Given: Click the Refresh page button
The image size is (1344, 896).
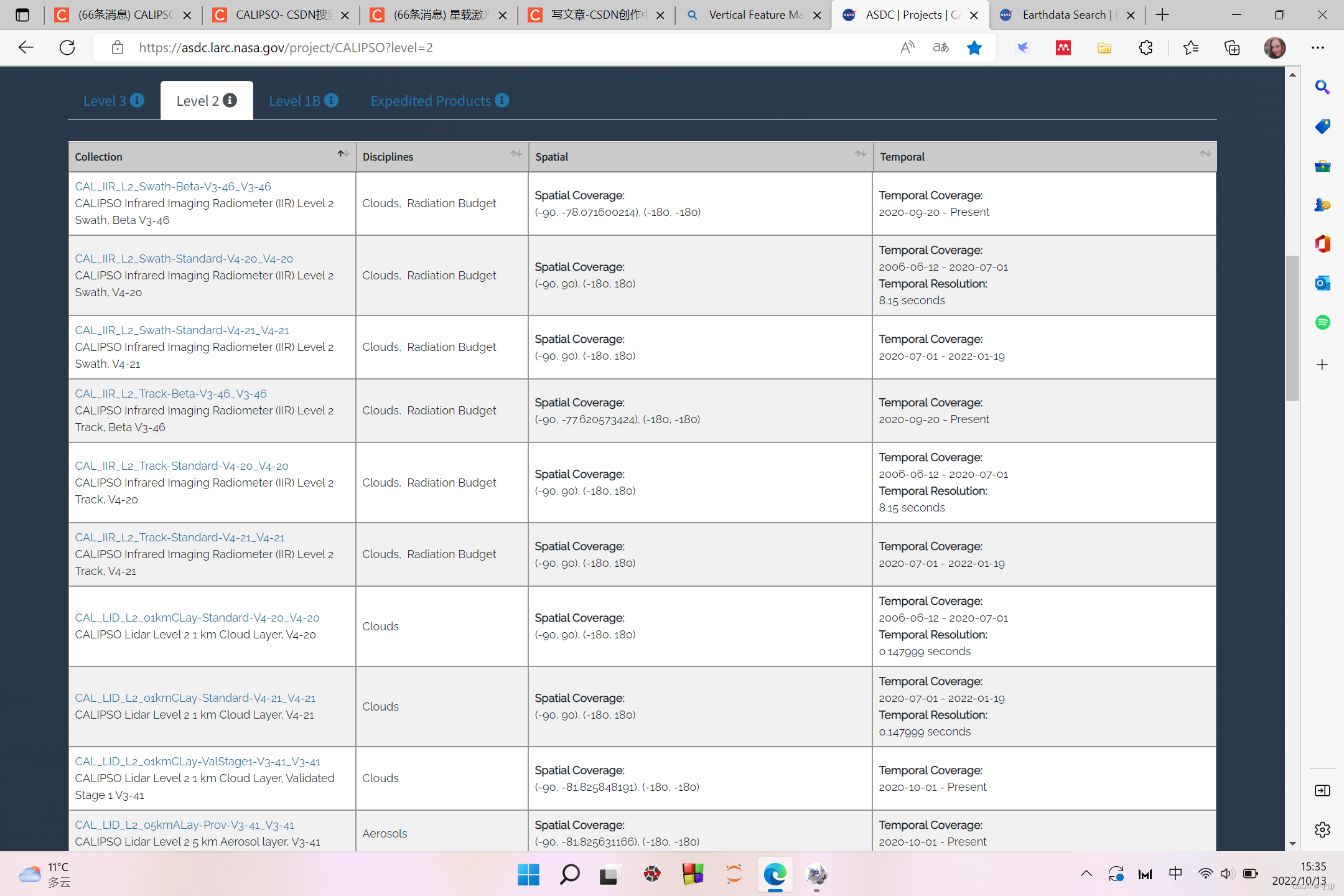Looking at the screenshot, I should (x=67, y=47).
